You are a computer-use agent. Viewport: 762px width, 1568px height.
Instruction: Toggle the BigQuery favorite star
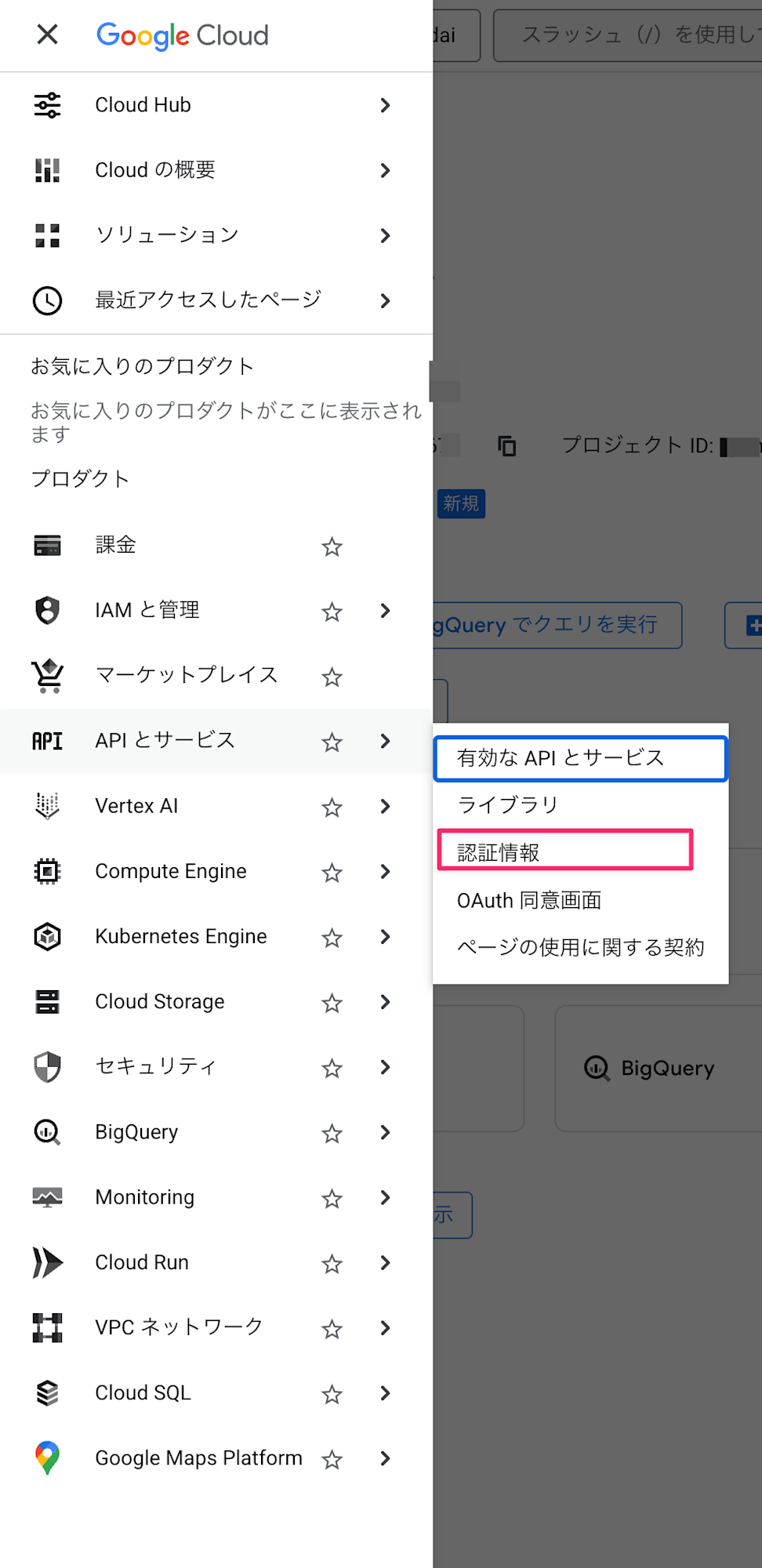click(332, 1133)
